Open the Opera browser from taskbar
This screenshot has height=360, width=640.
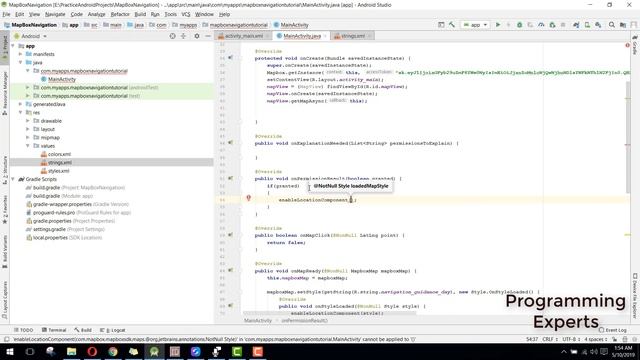pyautogui.click(x=92, y=351)
